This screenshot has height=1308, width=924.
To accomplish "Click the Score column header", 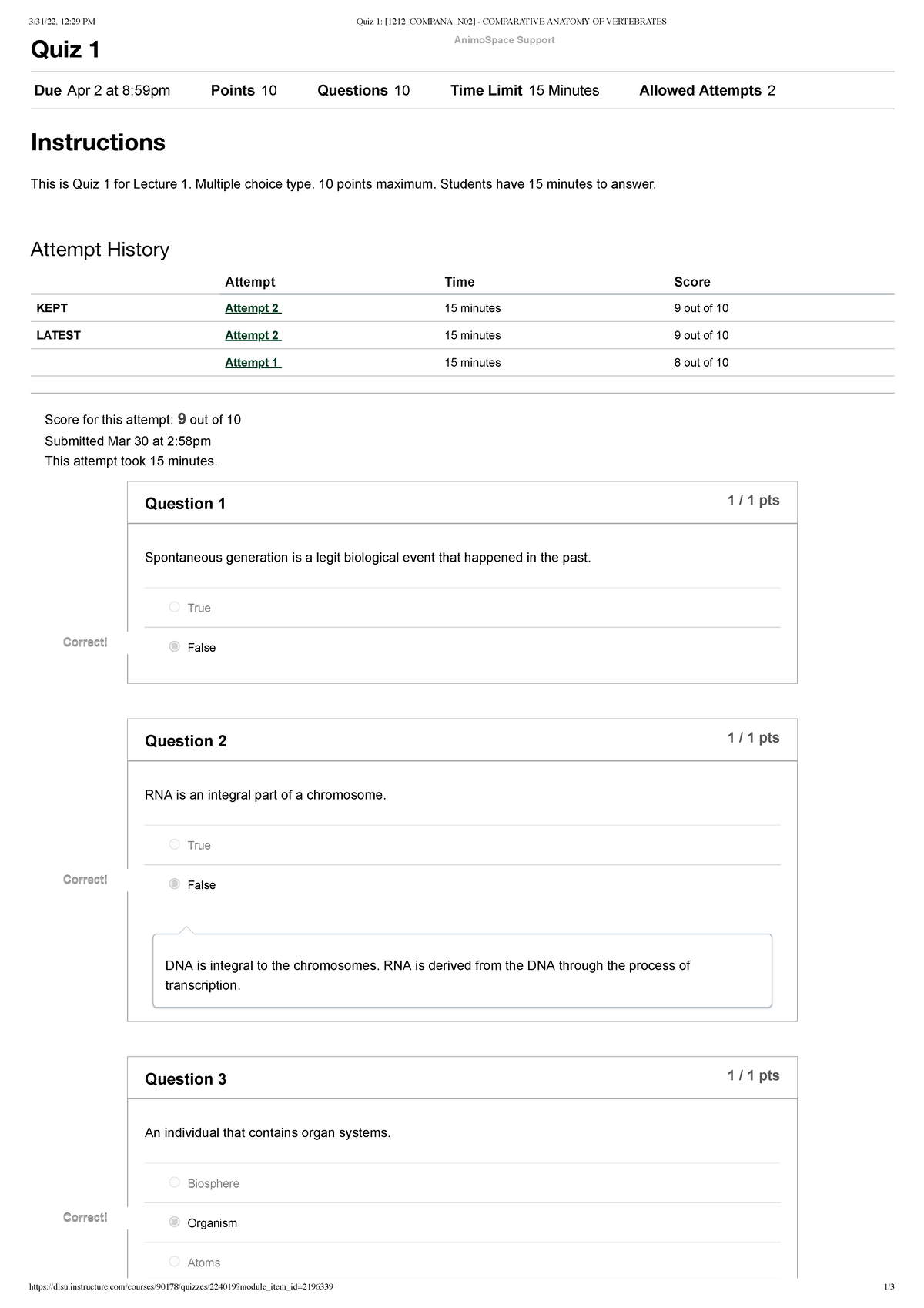I will [692, 282].
